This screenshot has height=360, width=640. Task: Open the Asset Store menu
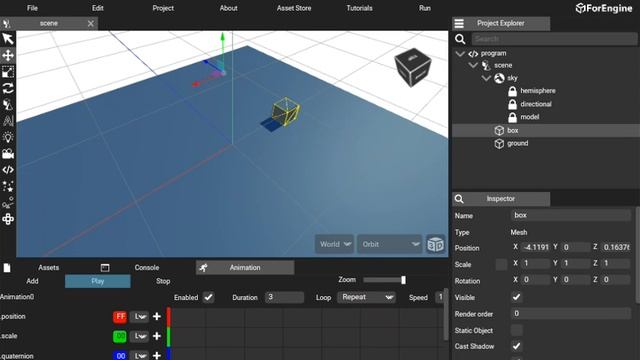pos(294,8)
